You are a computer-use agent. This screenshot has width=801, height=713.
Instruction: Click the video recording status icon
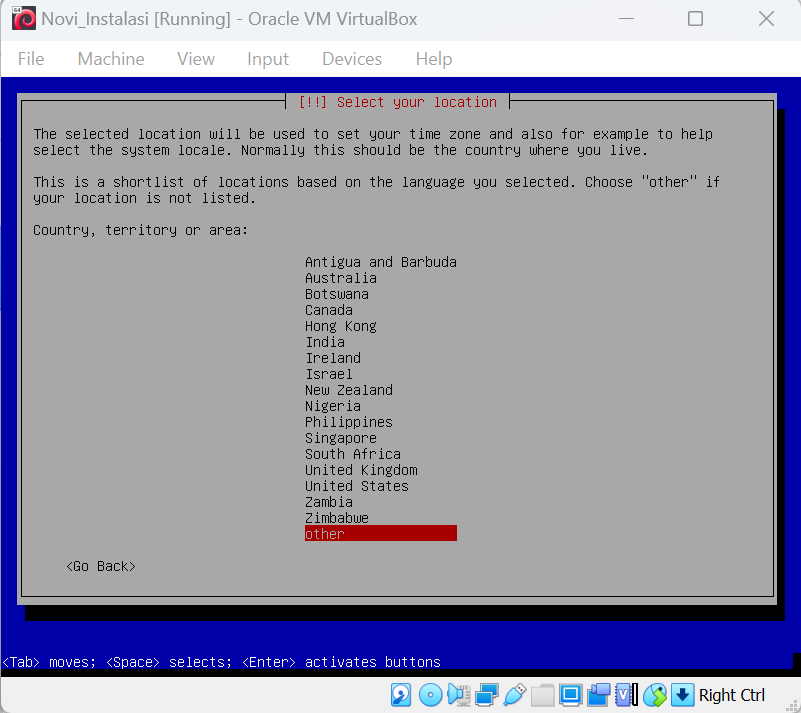coord(598,695)
